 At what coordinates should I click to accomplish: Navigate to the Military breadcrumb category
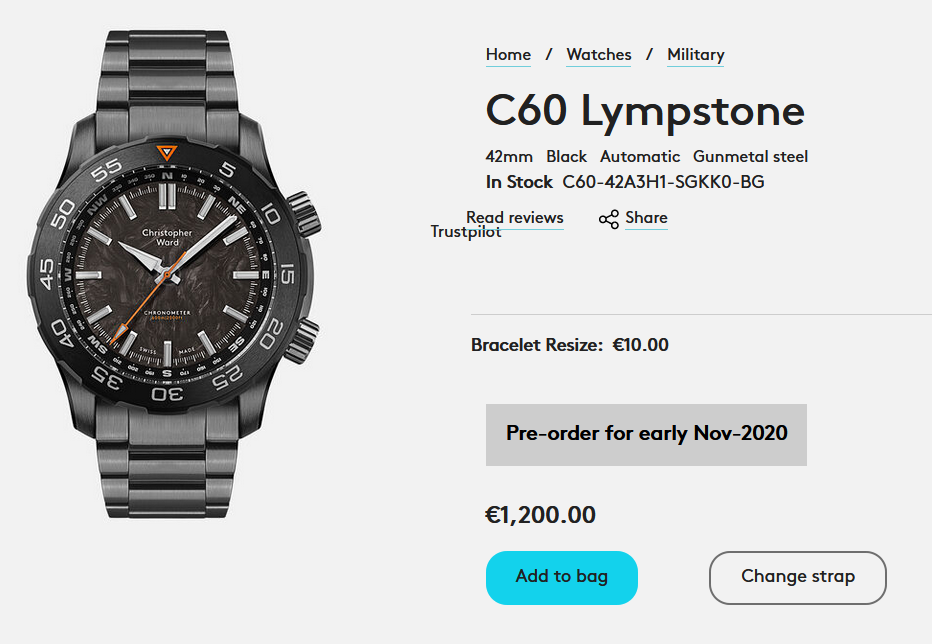[696, 55]
